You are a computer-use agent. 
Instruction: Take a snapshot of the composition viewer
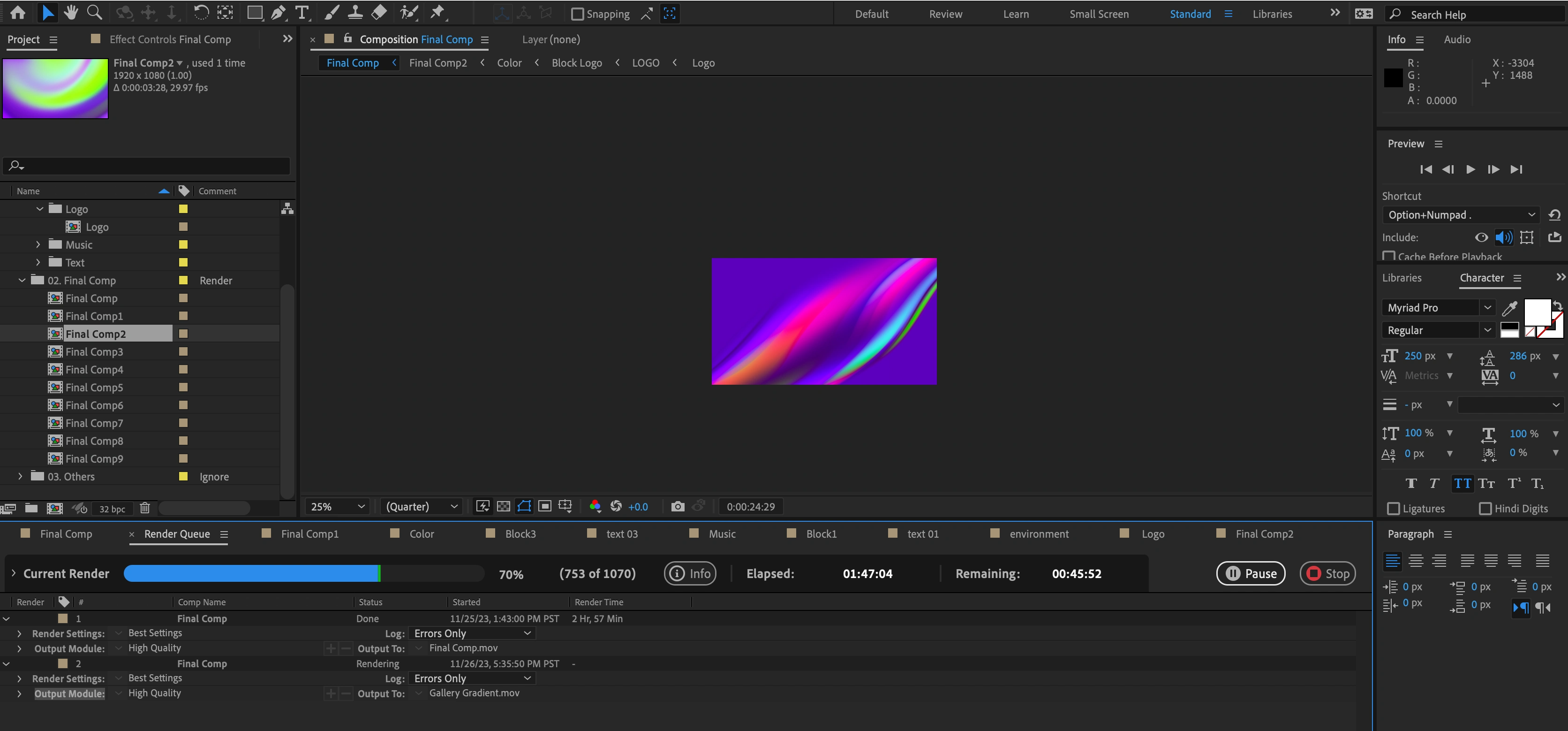point(678,506)
